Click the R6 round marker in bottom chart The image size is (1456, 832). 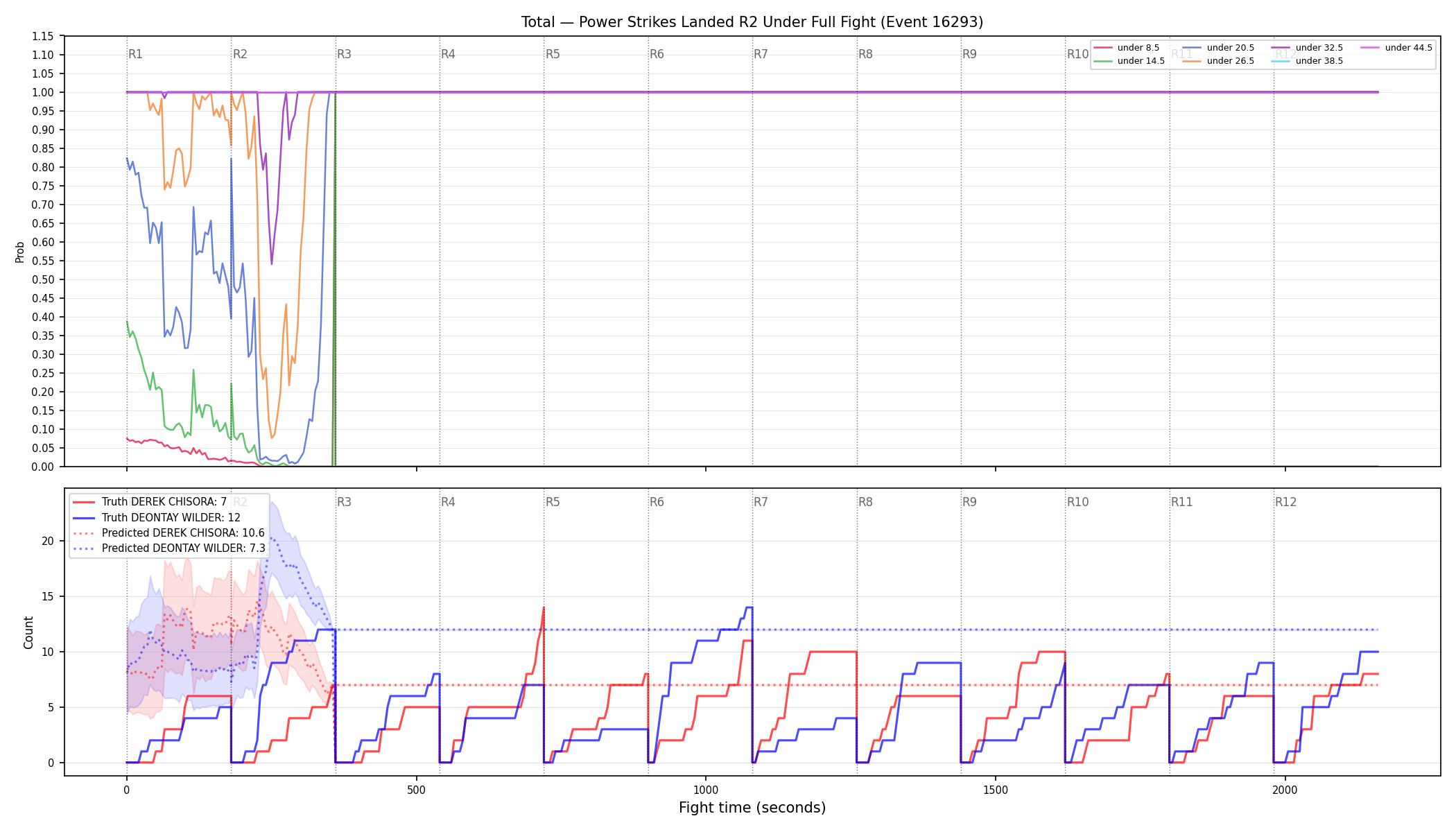click(x=657, y=502)
